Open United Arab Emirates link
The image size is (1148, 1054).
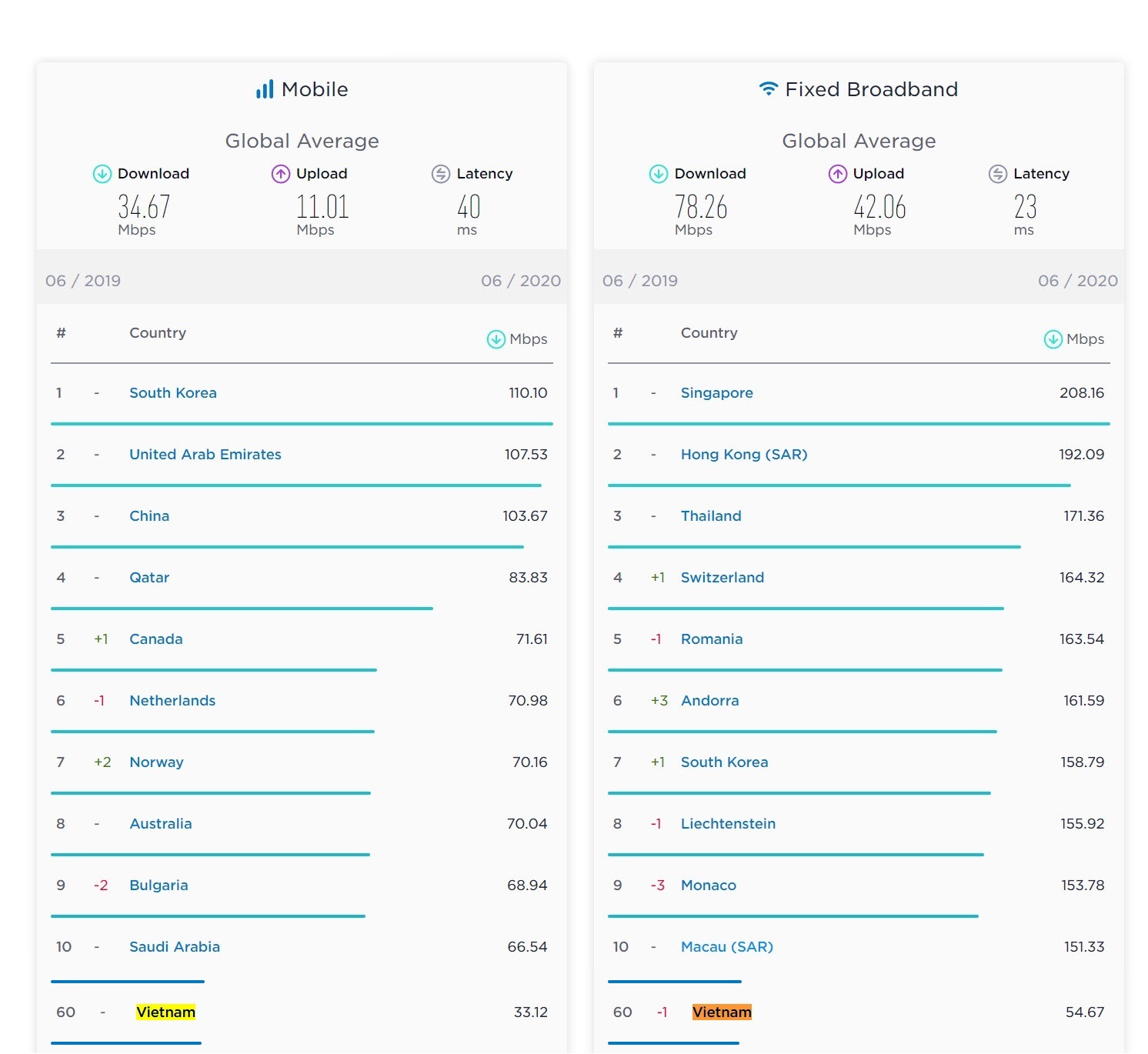click(x=205, y=455)
